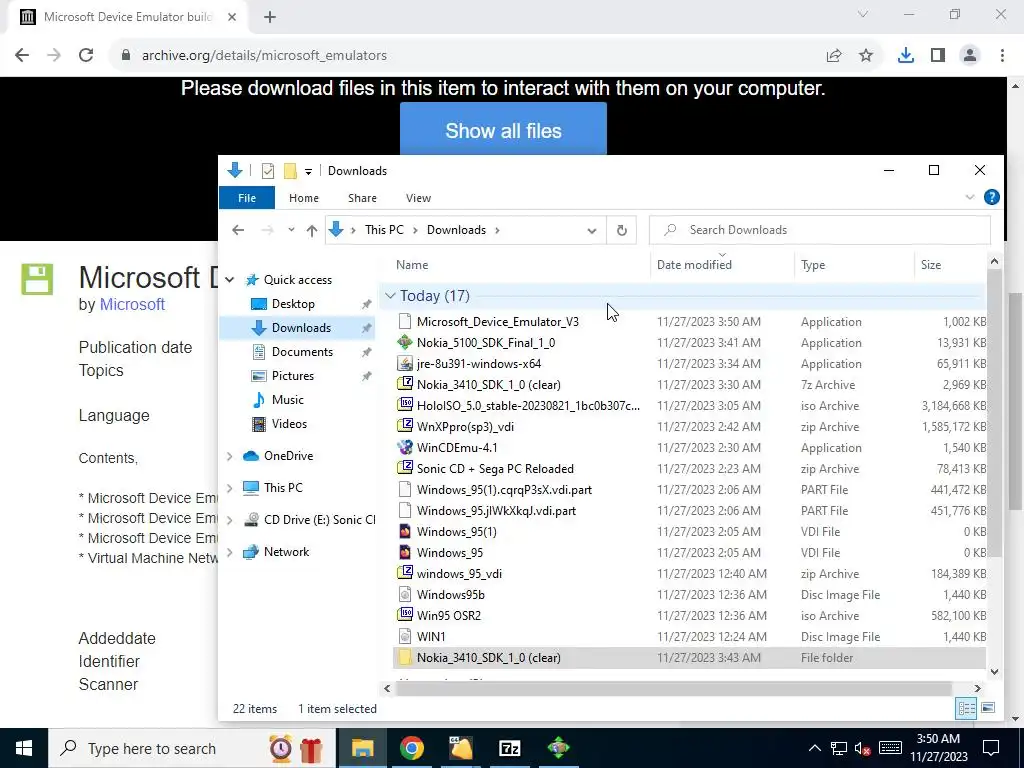Screen dimensions: 1024x768
Task: Open the address bar history dropdown
Action: (x=592, y=231)
